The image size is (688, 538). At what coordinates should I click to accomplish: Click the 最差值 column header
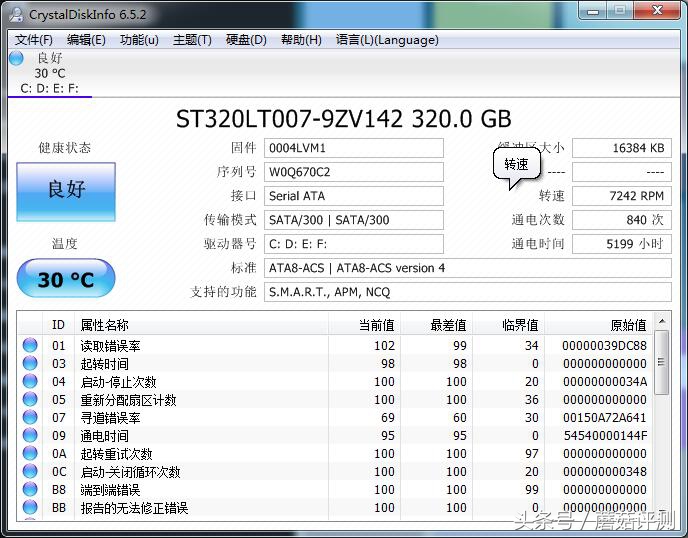tap(436, 325)
